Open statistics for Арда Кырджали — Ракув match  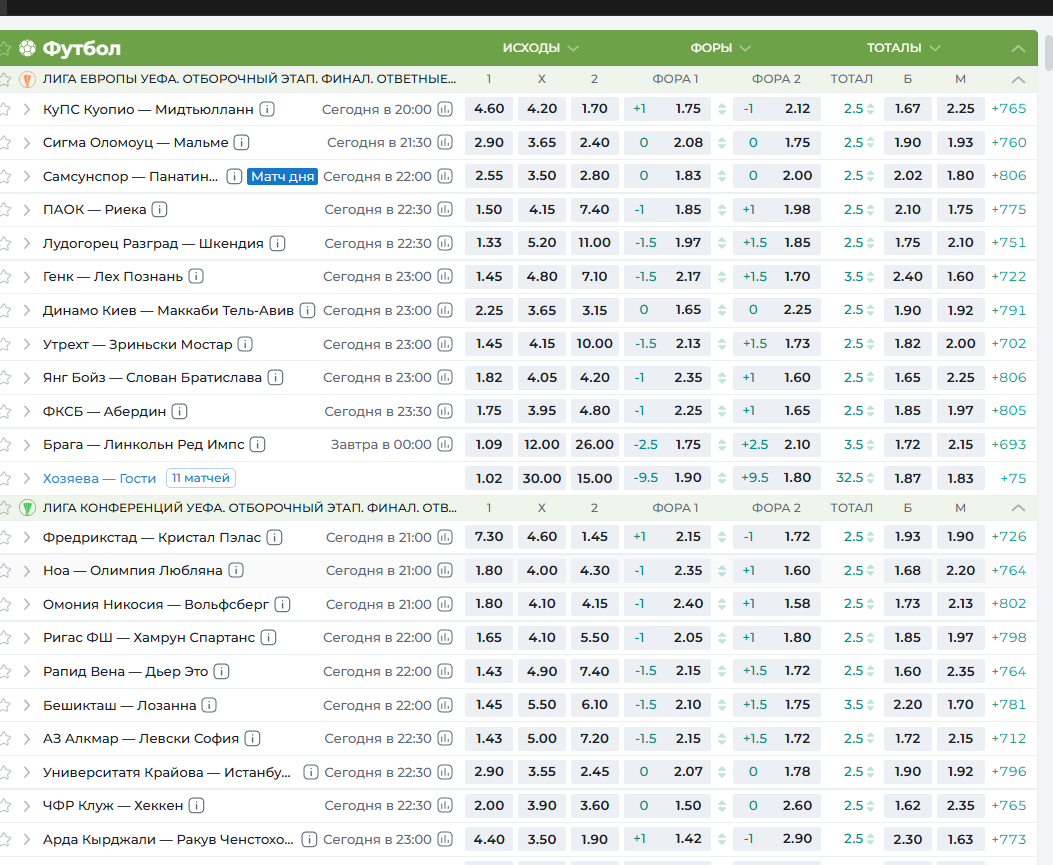[445, 839]
